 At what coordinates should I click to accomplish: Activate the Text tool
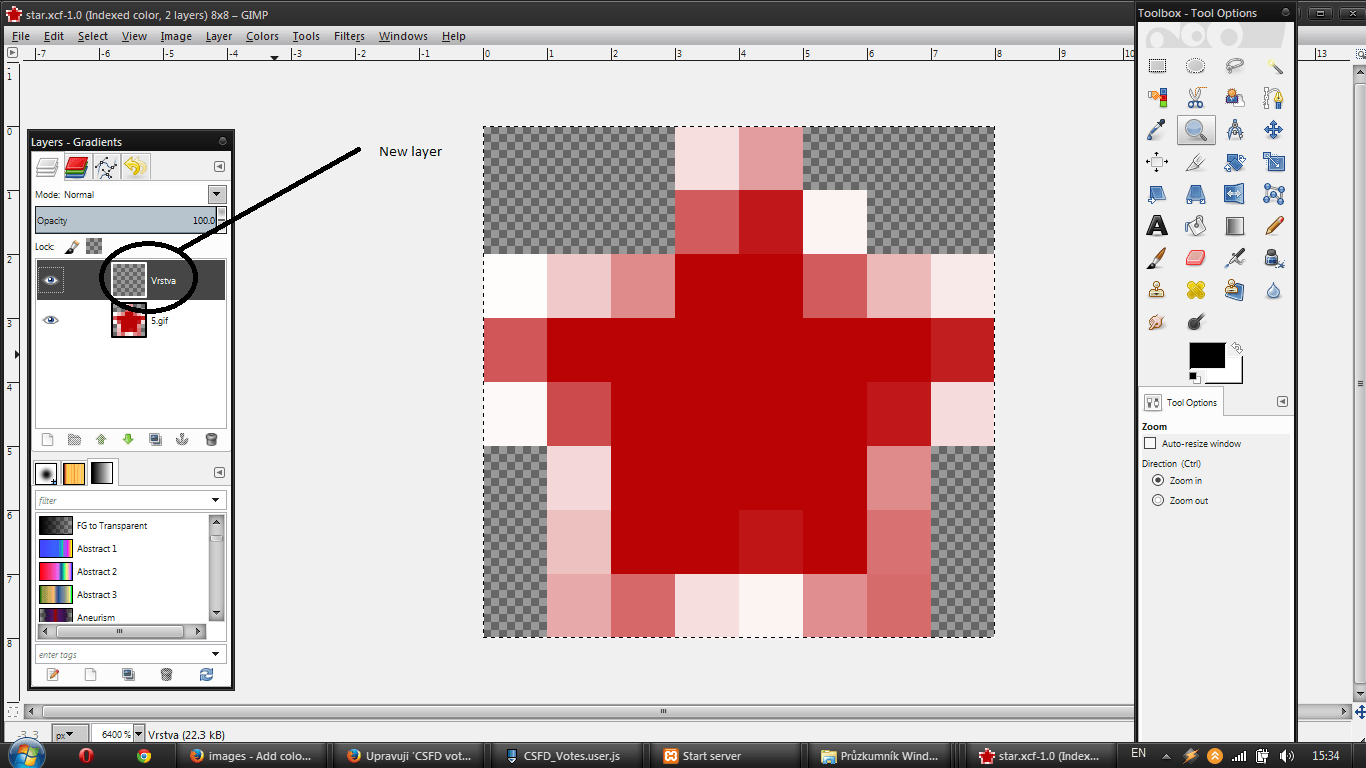[1157, 226]
